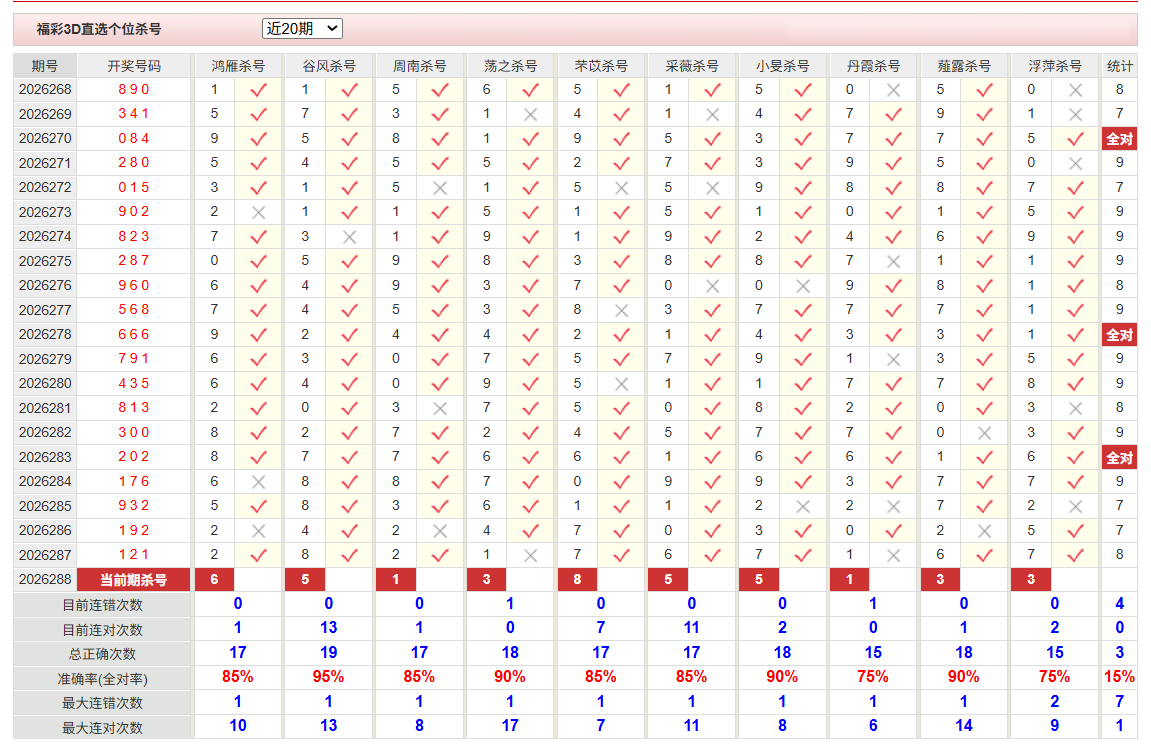This screenshot has height=755, width=1151.
Task: Click the X mark under 荡之杀号 in row 2026269
Action: point(531,114)
